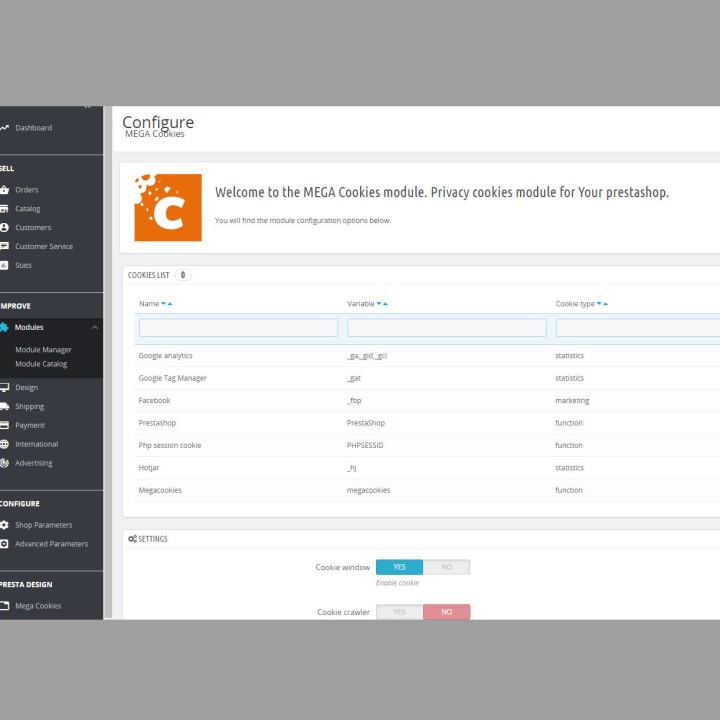Click the International globe icon
This screenshot has width=720, height=720.
pyautogui.click(x=4, y=444)
